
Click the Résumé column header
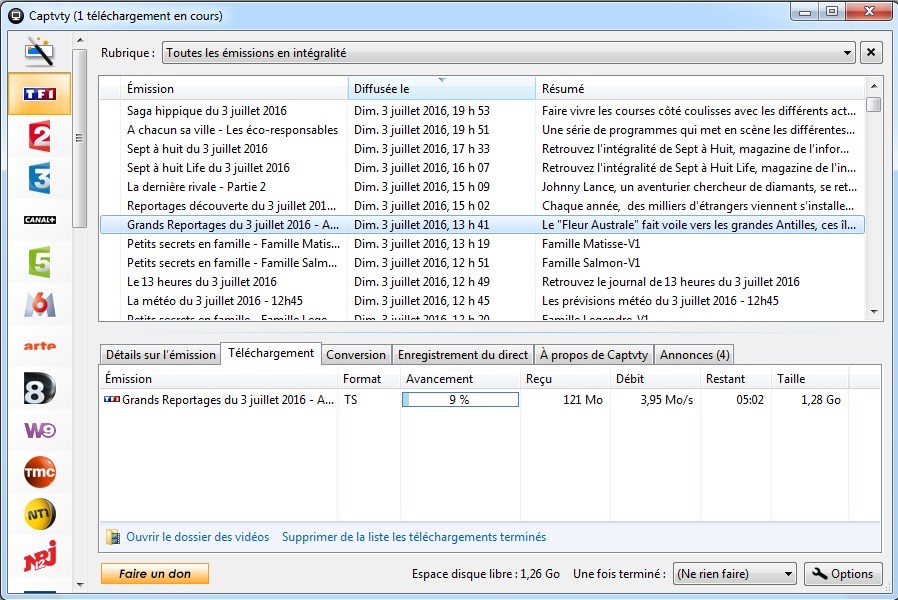tap(700, 89)
